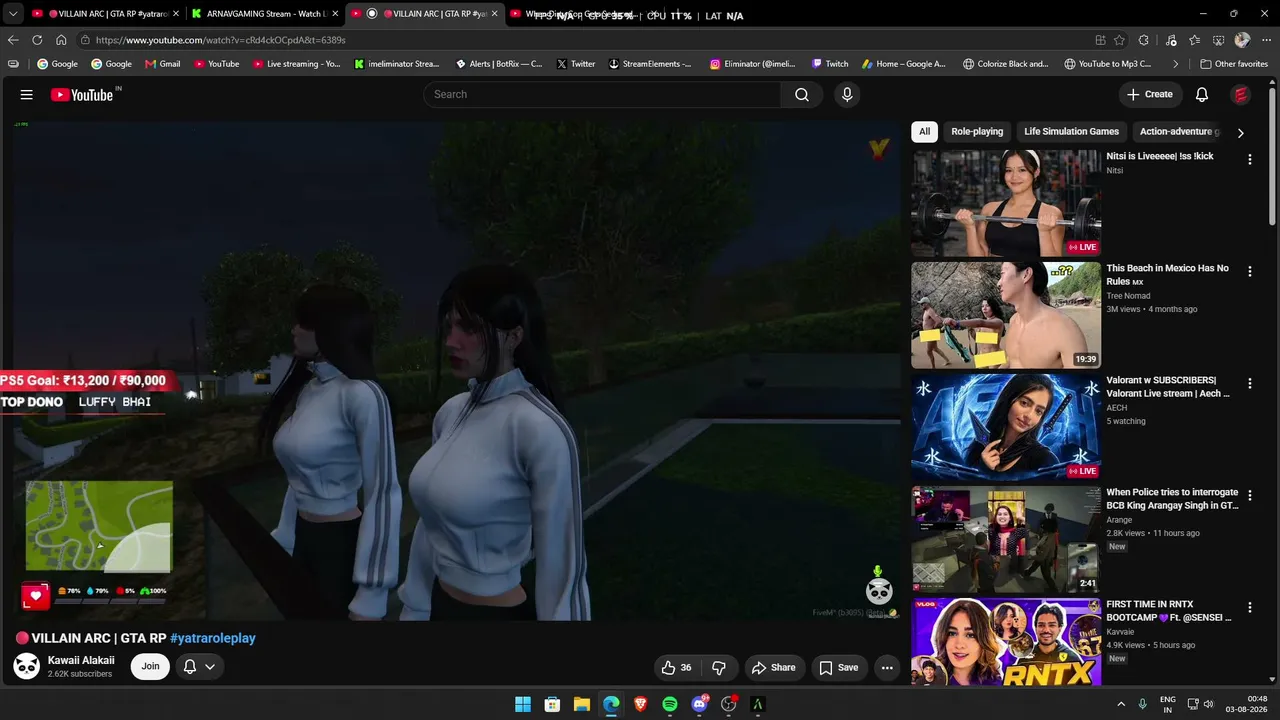The width and height of the screenshot is (1280, 720).
Task: Open the YouTube account avatar menu
Action: tap(1241, 95)
